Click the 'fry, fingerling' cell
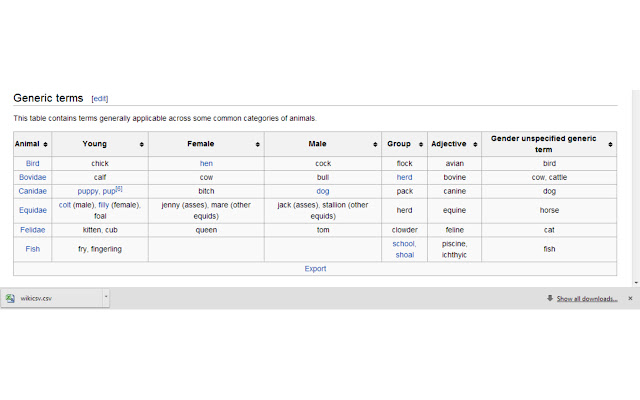This screenshot has height=400, width=640. [100, 249]
